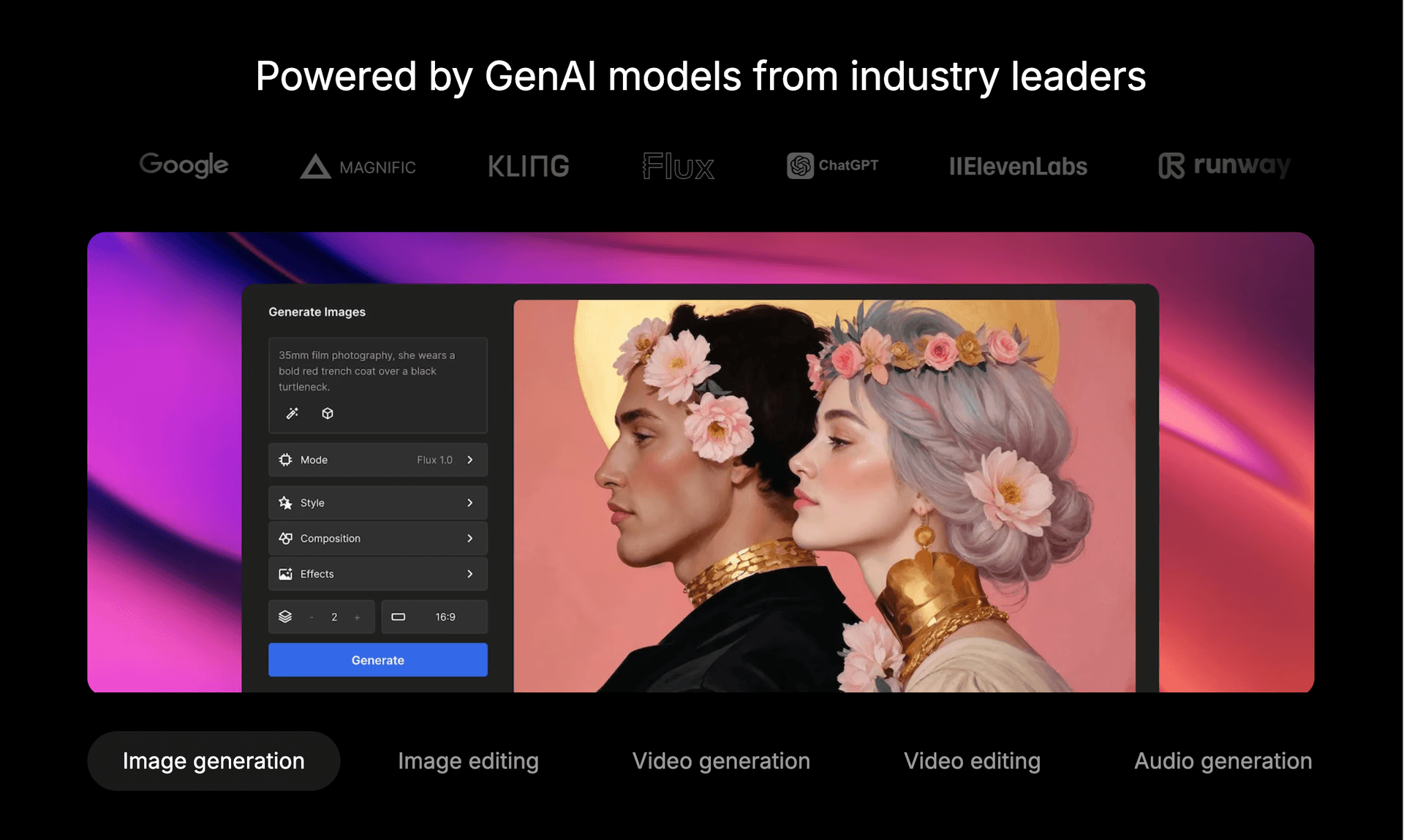Click the blue Generate button
Viewport: 1404px width, 840px height.
378,659
